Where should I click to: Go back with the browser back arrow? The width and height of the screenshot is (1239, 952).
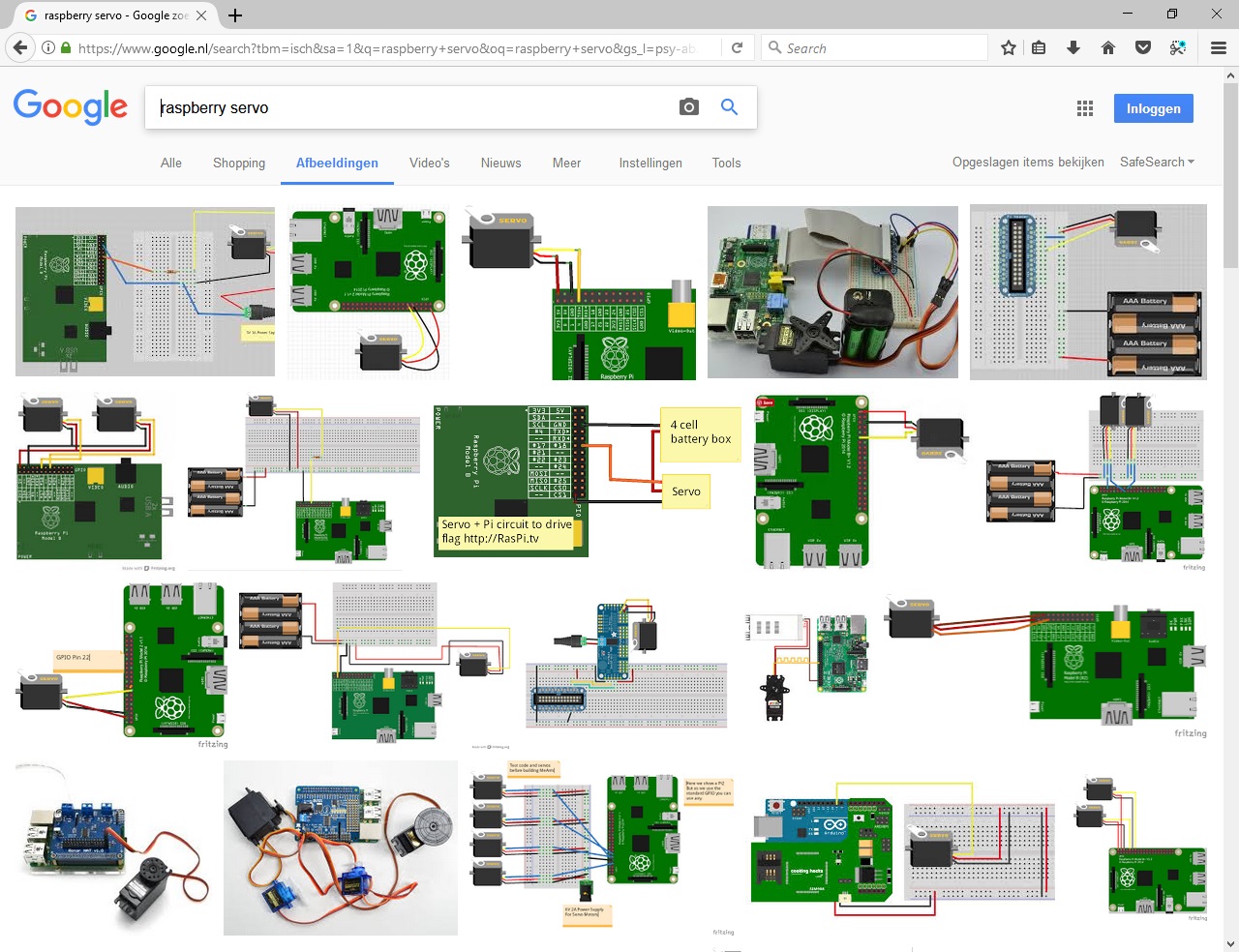coord(19,47)
